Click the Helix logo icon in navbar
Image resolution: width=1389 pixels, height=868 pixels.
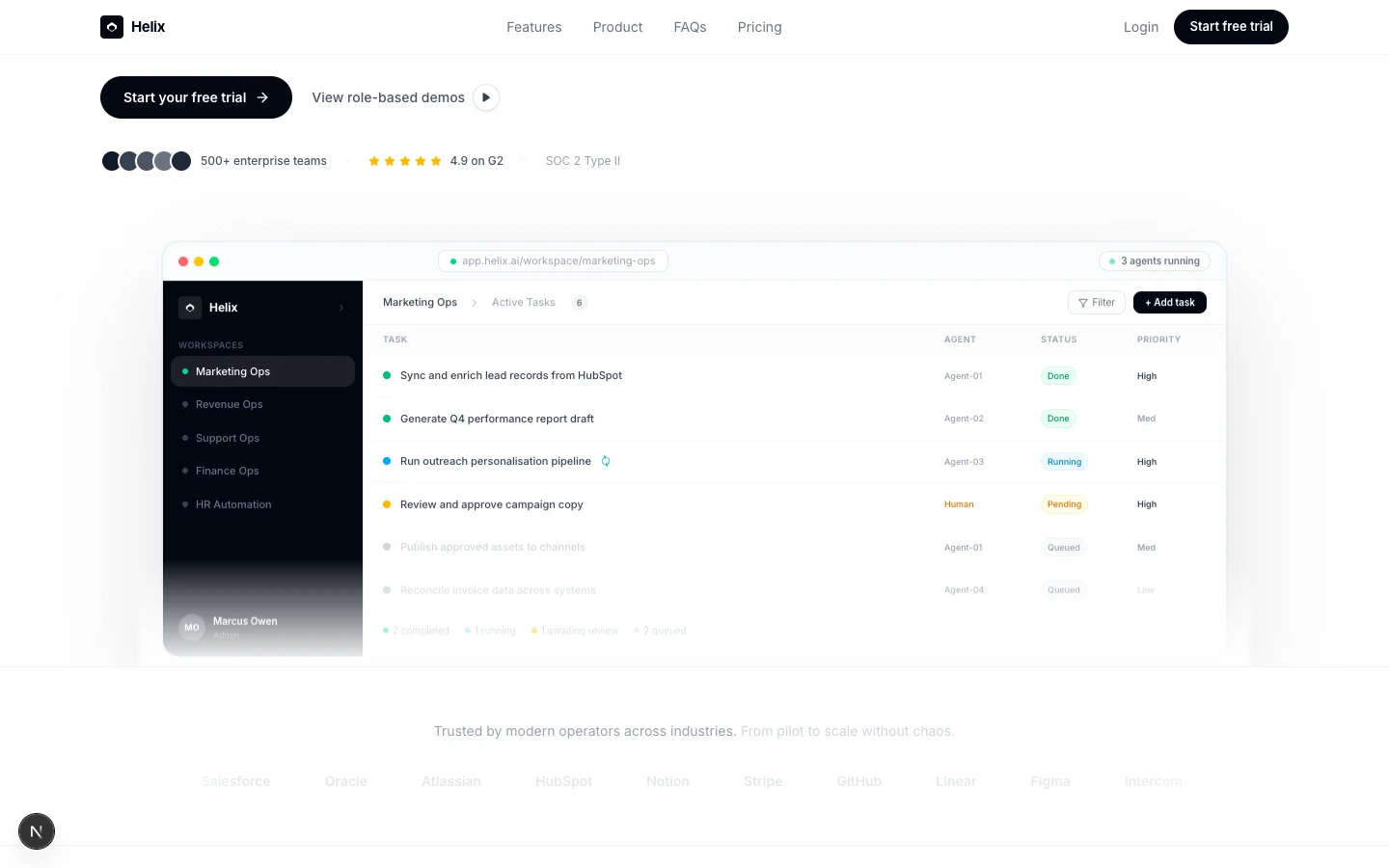coord(112,27)
